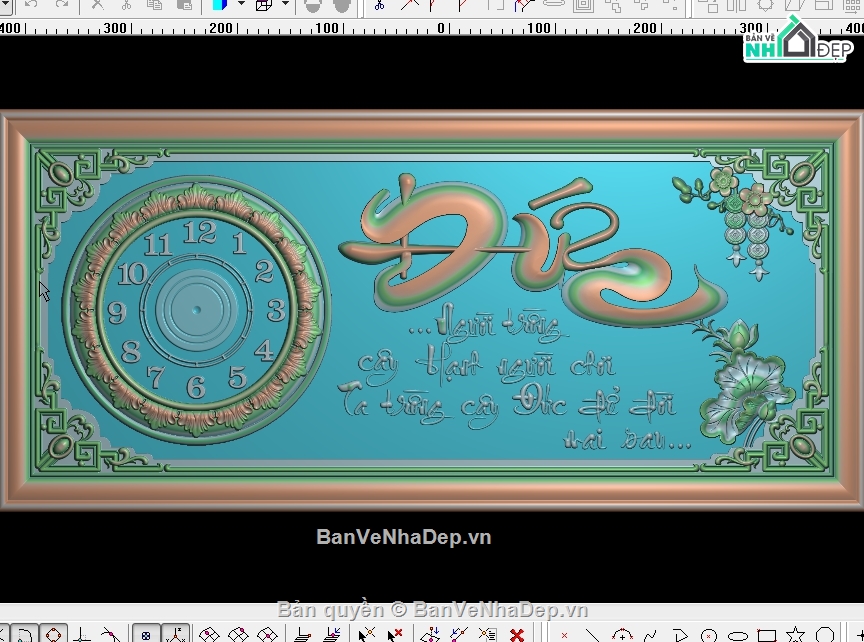Choose the rectangle drawing tool

pyautogui.click(x=766, y=635)
